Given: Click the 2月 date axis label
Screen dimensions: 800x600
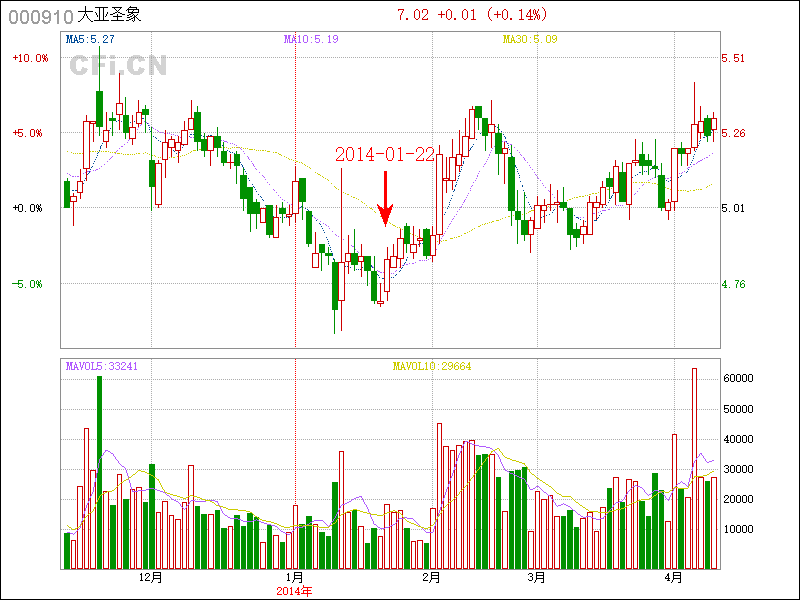Looking at the screenshot, I should (x=432, y=578).
